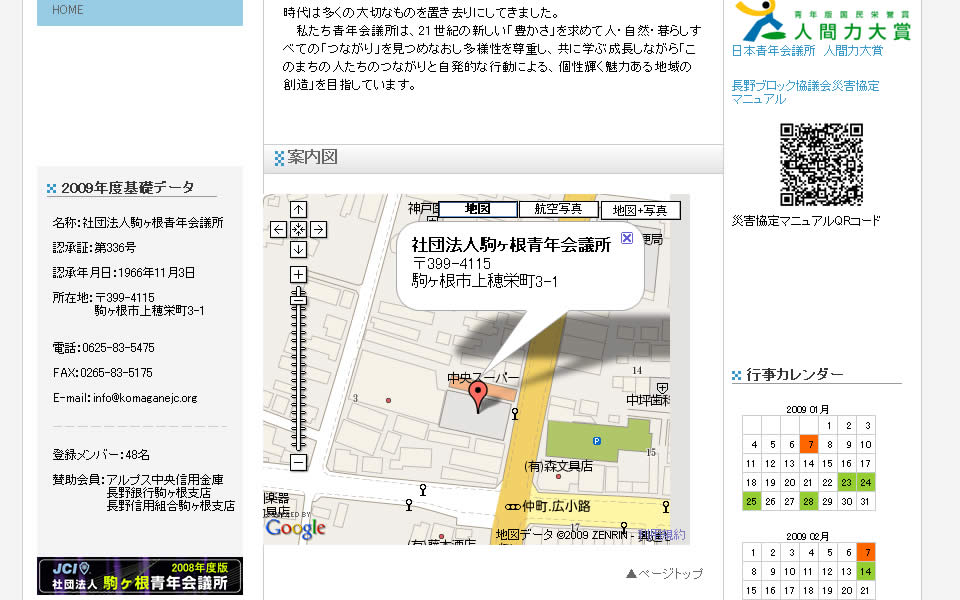
Task: Switch map to 地図+写真 hybrid view
Action: pyautogui.click(x=640, y=211)
